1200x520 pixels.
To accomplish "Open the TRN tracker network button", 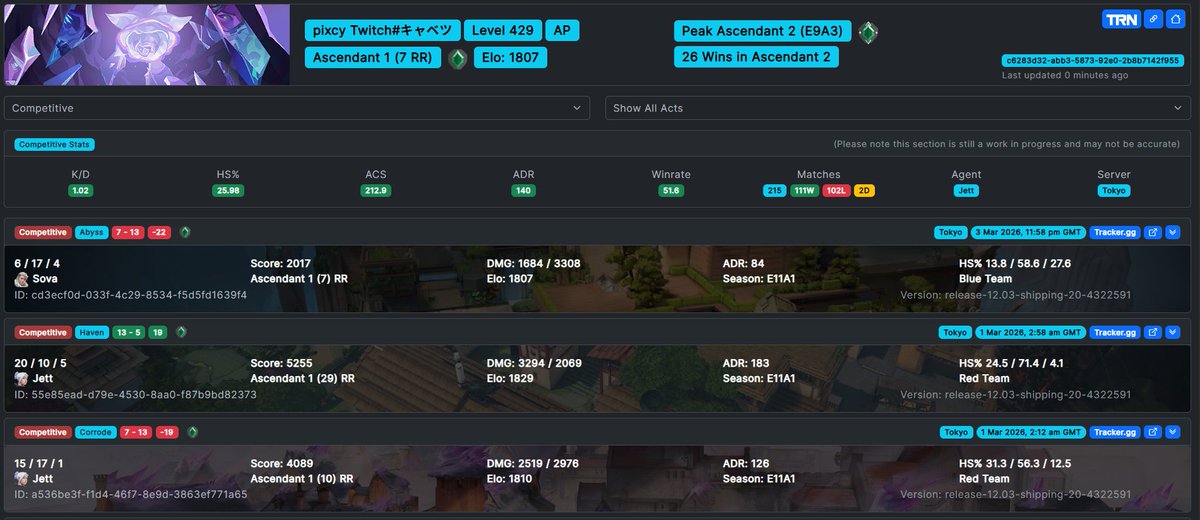I will [1121, 19].
